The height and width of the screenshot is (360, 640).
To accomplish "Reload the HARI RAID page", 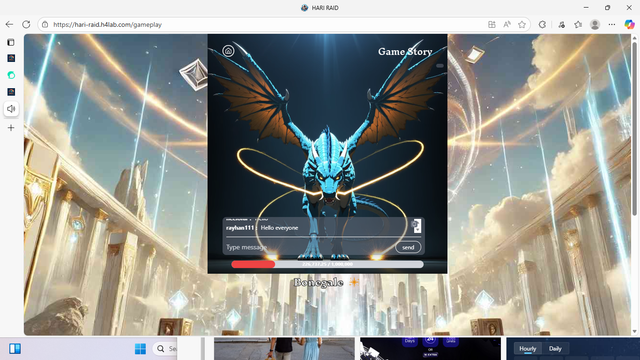I will click(27, 24).
